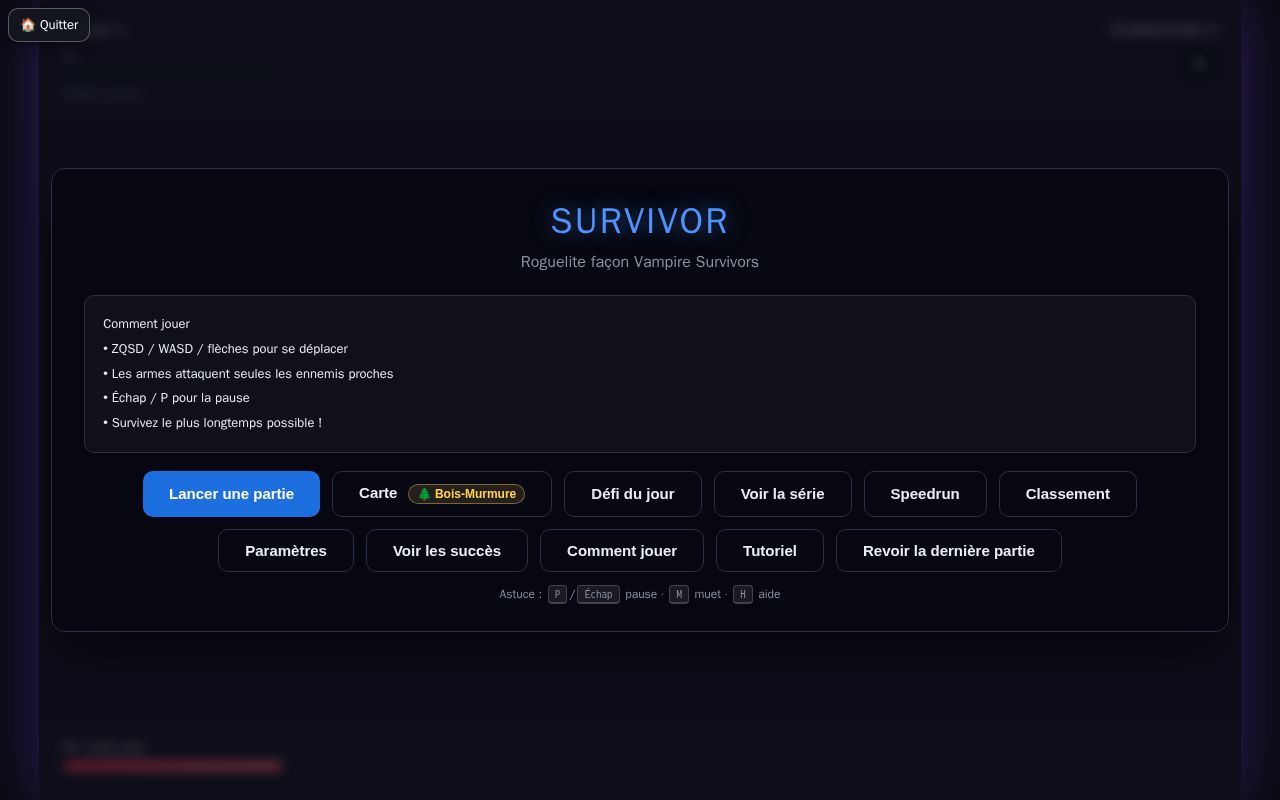
Task: Click Revoir la dernière partie
Action: pos(949,551)
